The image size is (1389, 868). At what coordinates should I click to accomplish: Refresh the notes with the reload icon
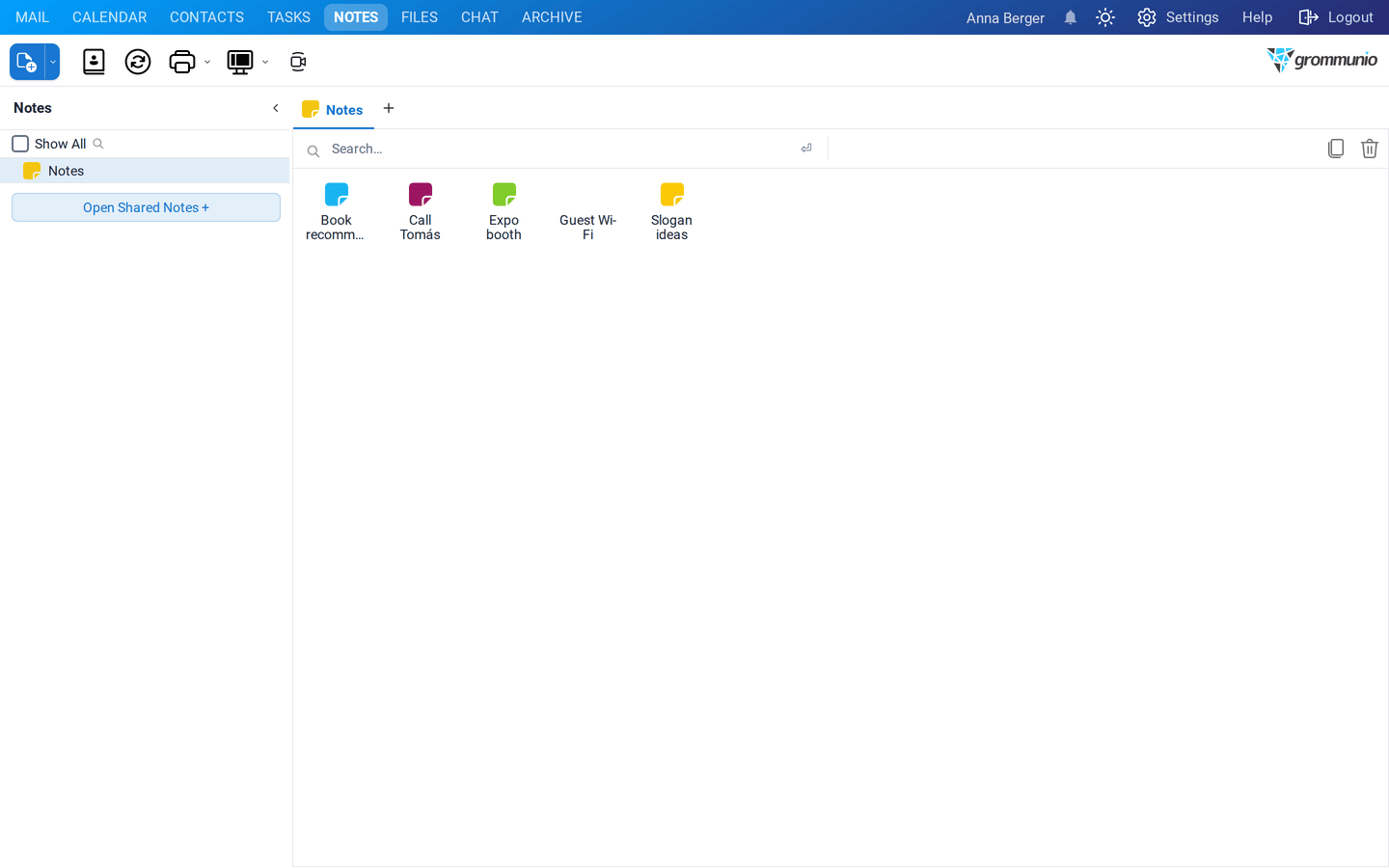(x=138, y=62)
